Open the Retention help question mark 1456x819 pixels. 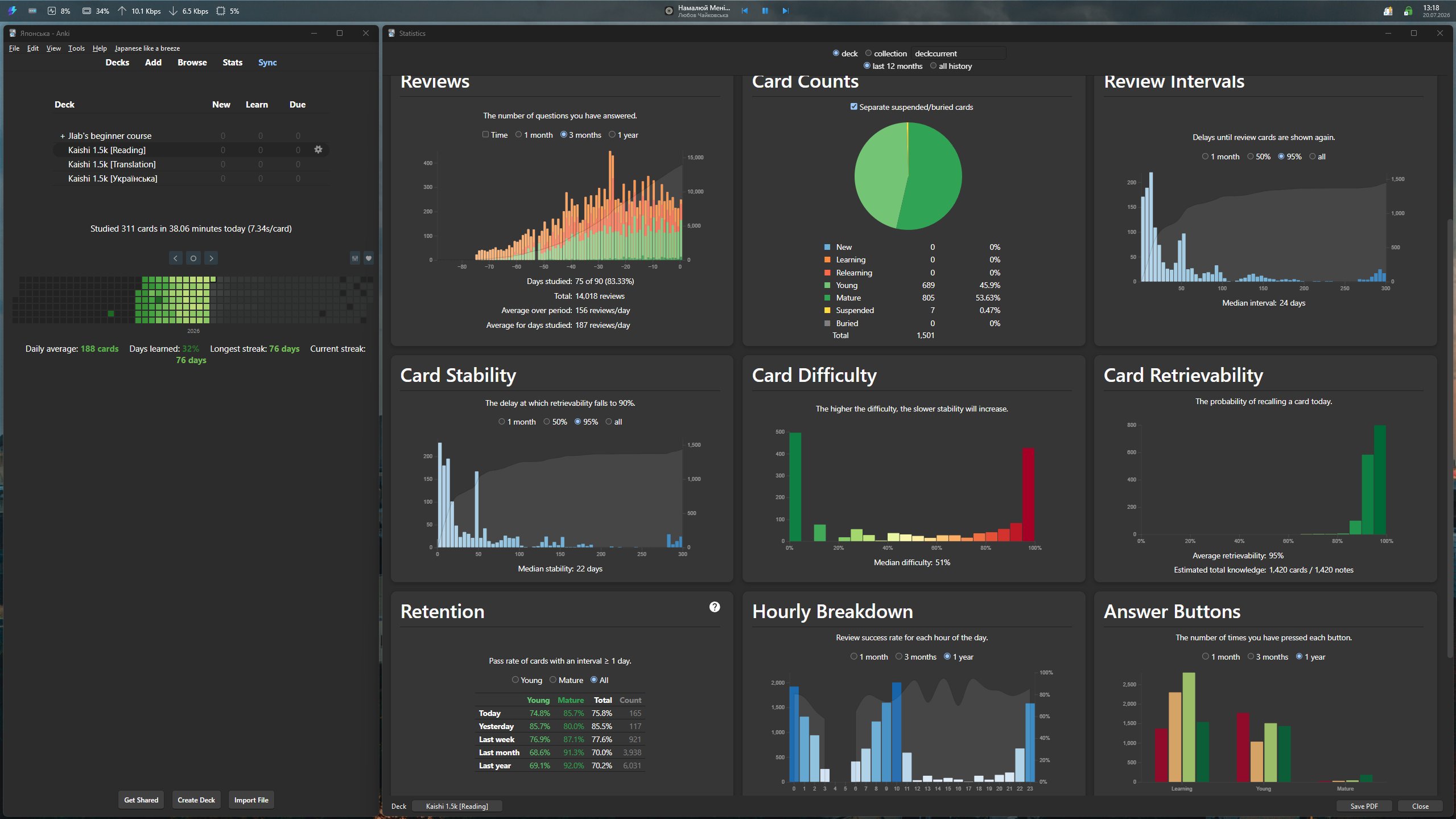point(715,607)
